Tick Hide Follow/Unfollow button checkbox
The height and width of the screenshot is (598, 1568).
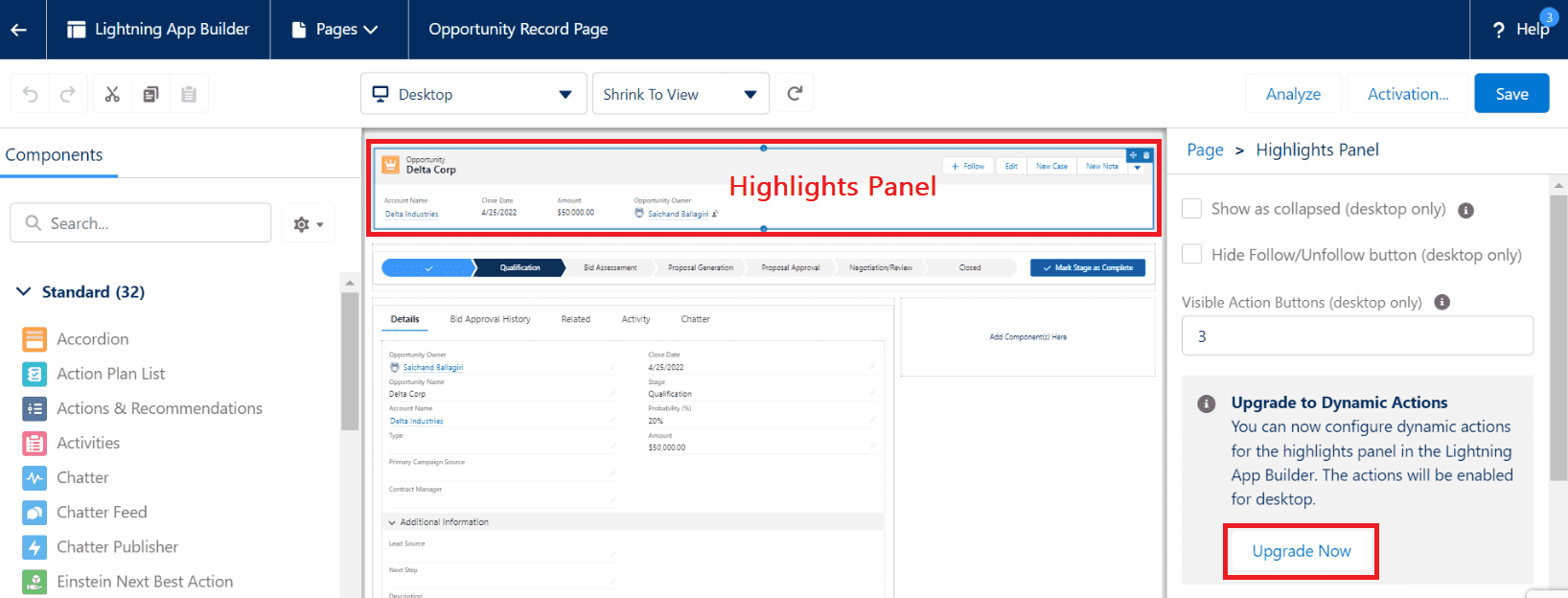[x=1192, y=254]
